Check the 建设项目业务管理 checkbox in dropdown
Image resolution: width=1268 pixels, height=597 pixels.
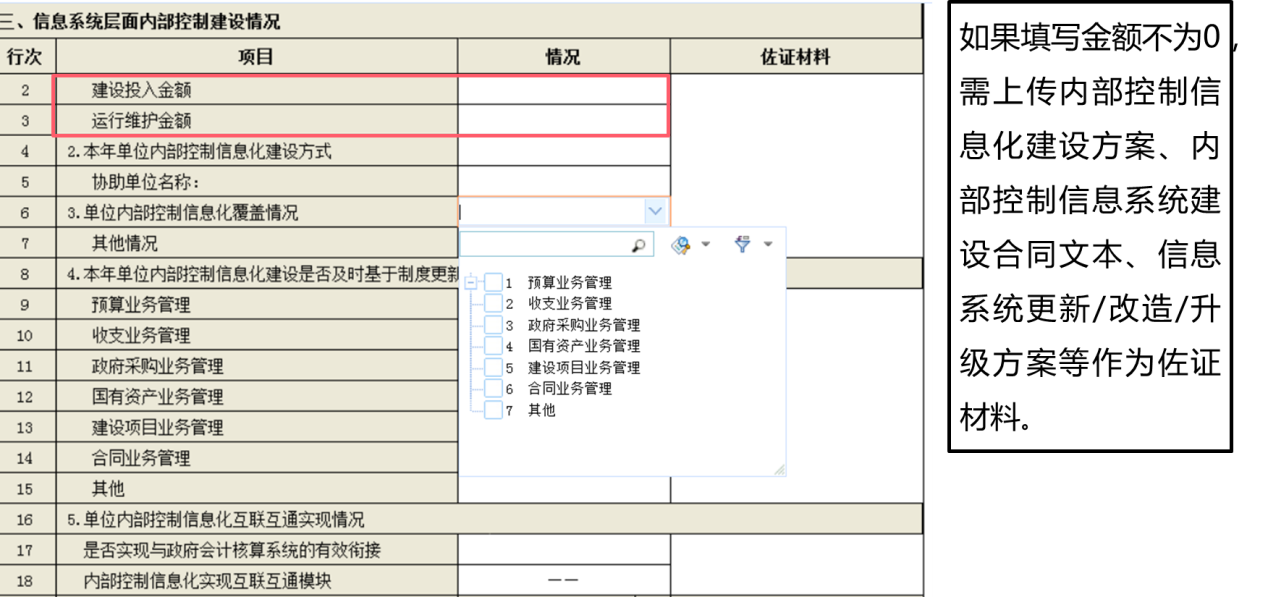point(493,368)
